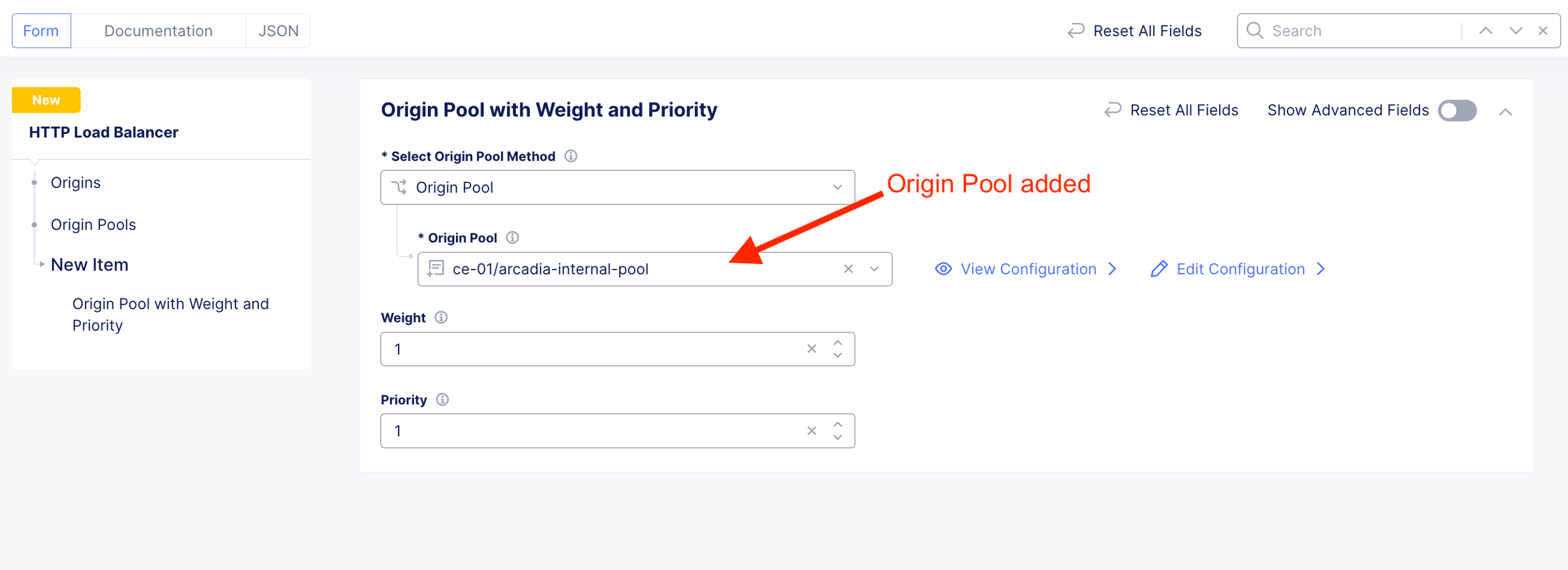Increase the Weight value with stepper
Screen dimensions: 1568x570
[x=838, y=343]
